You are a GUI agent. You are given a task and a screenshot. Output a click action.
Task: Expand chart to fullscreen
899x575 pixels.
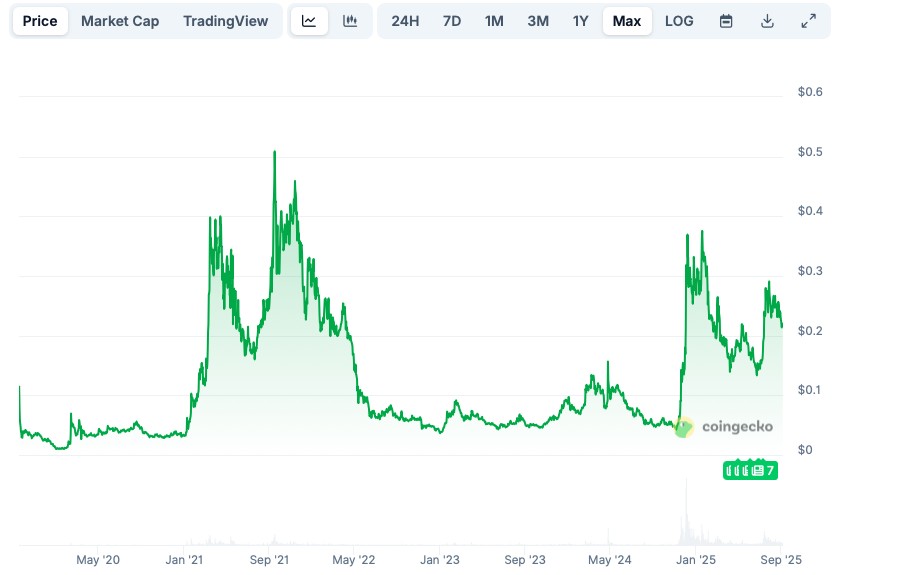point(808,21)
